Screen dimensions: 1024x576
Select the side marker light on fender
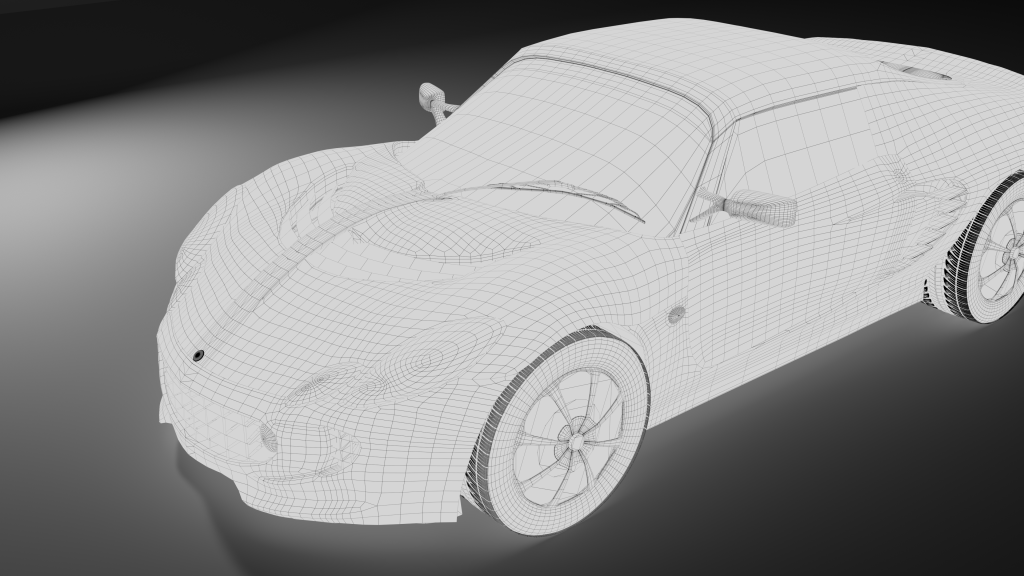point(676,314)
